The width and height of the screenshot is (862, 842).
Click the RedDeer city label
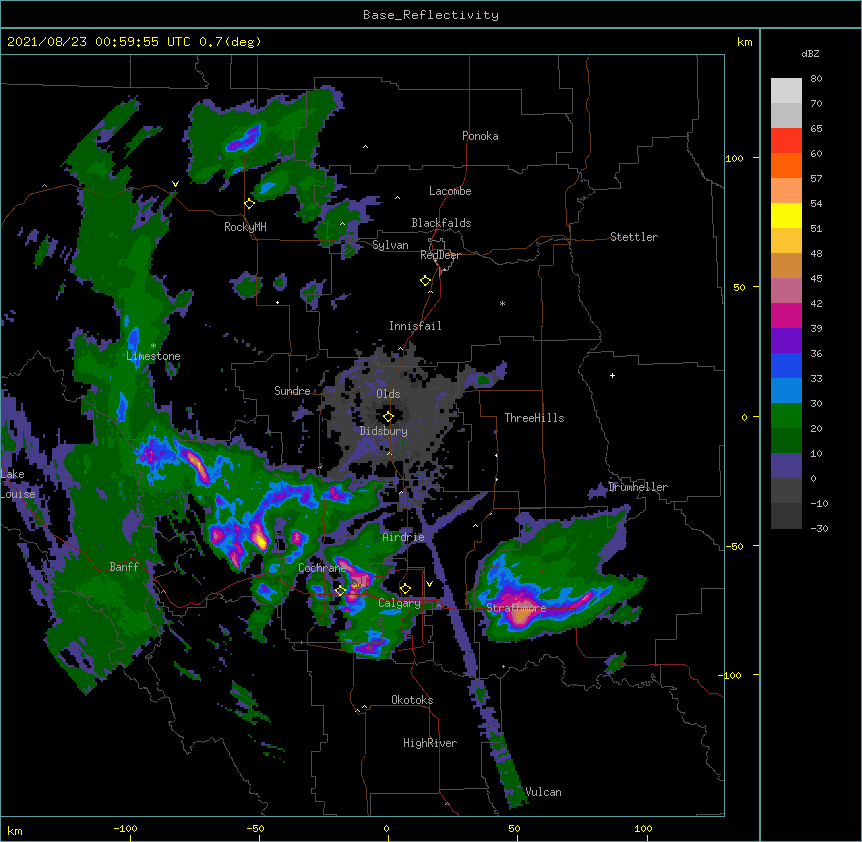(440, 255)
